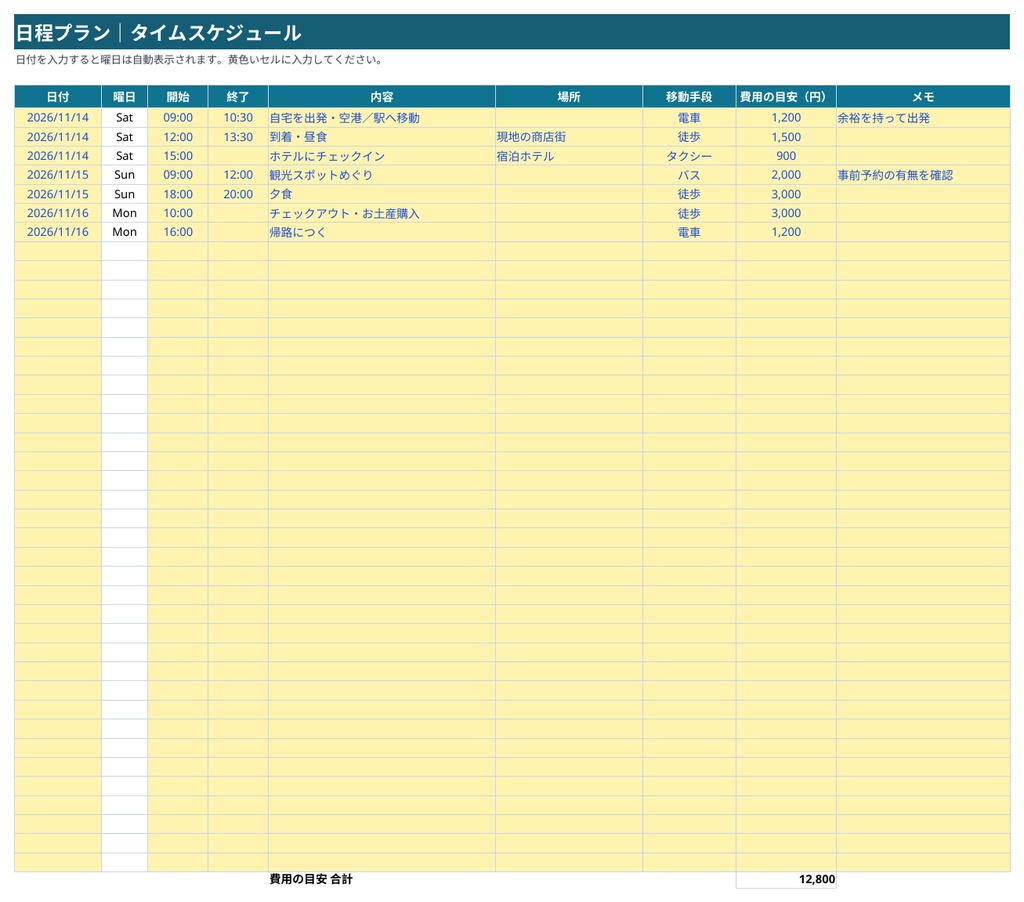Select the 13:30 end time cell

238,137
